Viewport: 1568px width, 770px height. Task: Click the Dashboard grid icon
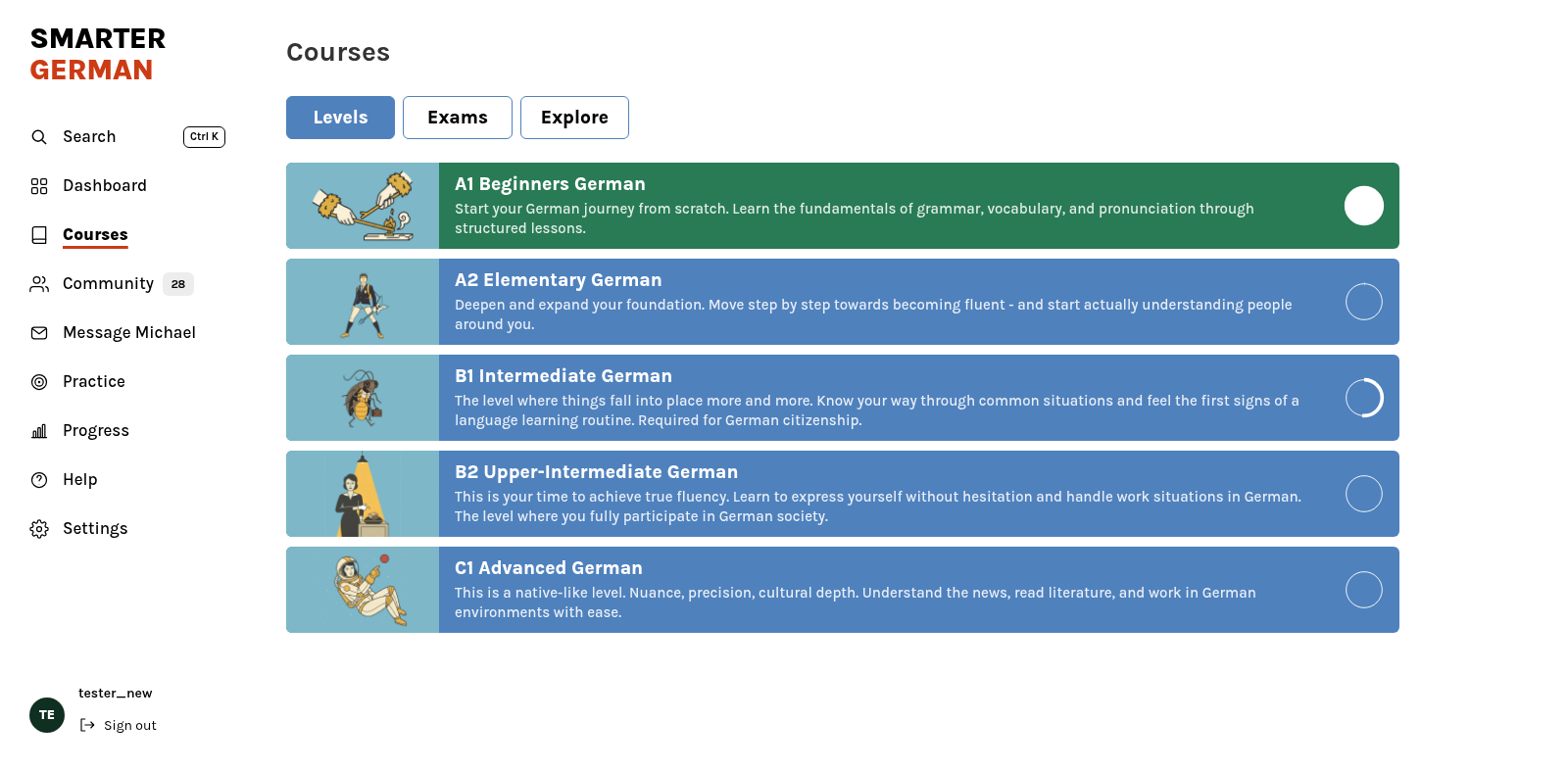click(x=39, y=186)
